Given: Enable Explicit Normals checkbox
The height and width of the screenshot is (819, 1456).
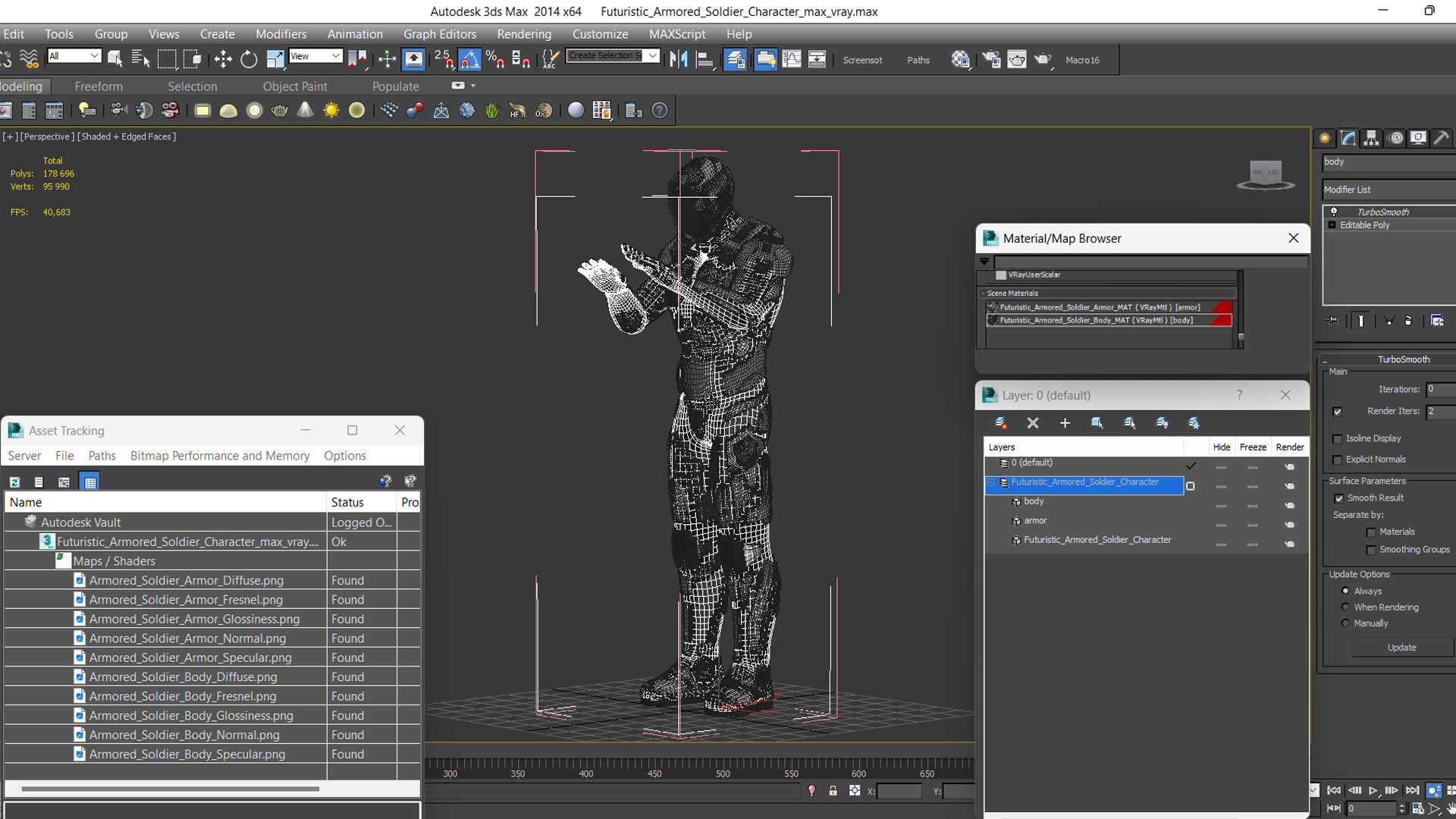Looking at the screenshot, I should pos(1338,460).
